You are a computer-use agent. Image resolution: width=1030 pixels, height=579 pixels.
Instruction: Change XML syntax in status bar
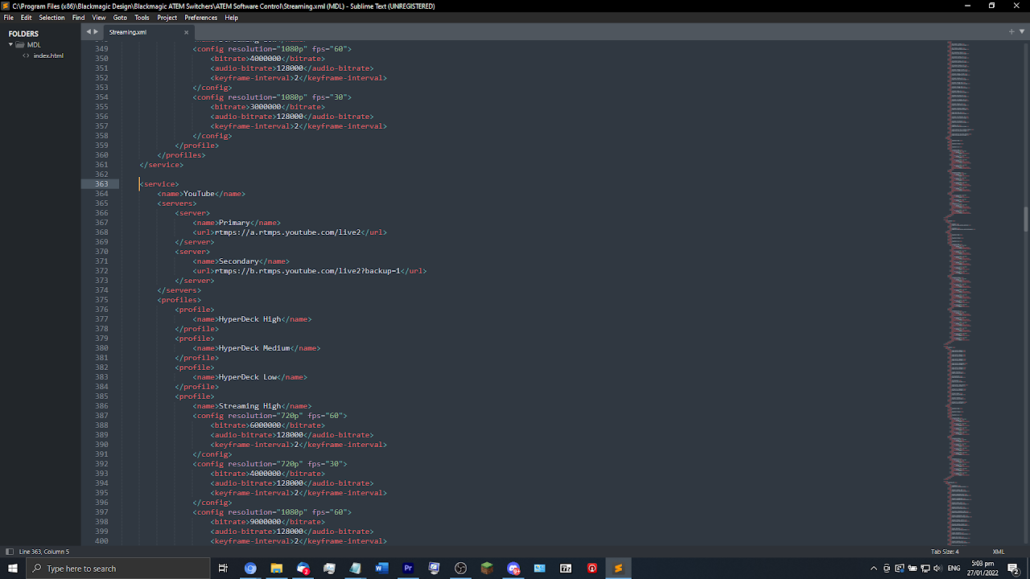998,551
